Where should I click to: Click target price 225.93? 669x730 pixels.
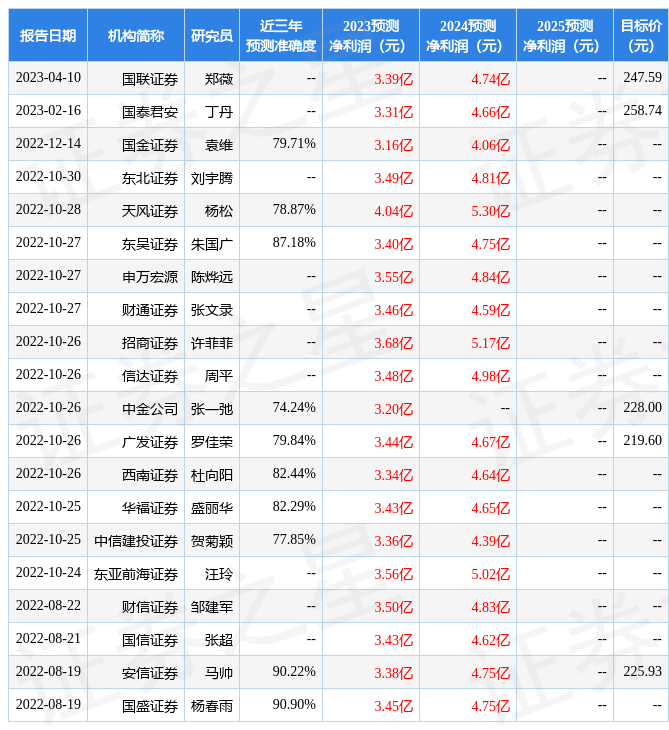click(642, 672)
